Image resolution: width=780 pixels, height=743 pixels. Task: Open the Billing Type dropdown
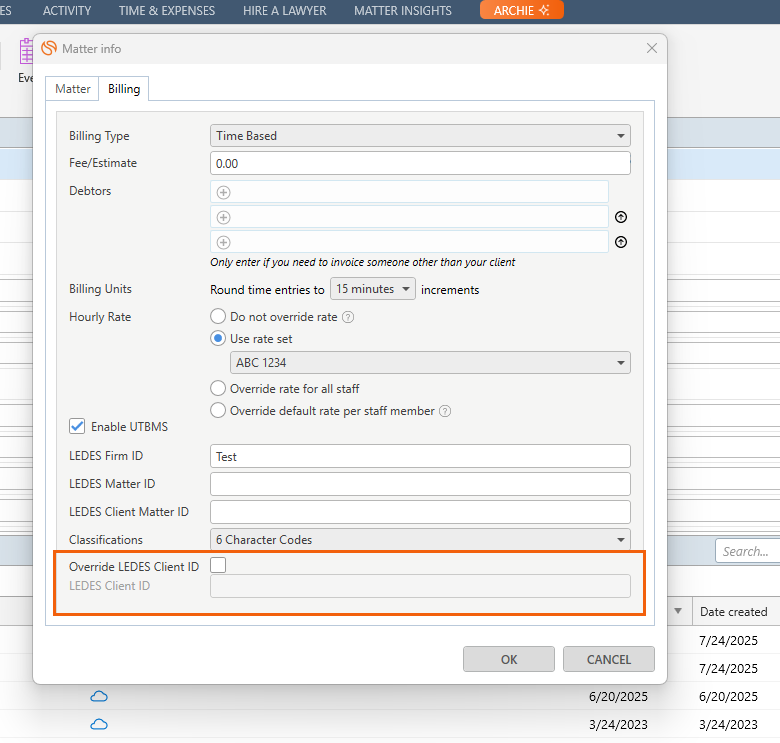[x=420, y=136]
